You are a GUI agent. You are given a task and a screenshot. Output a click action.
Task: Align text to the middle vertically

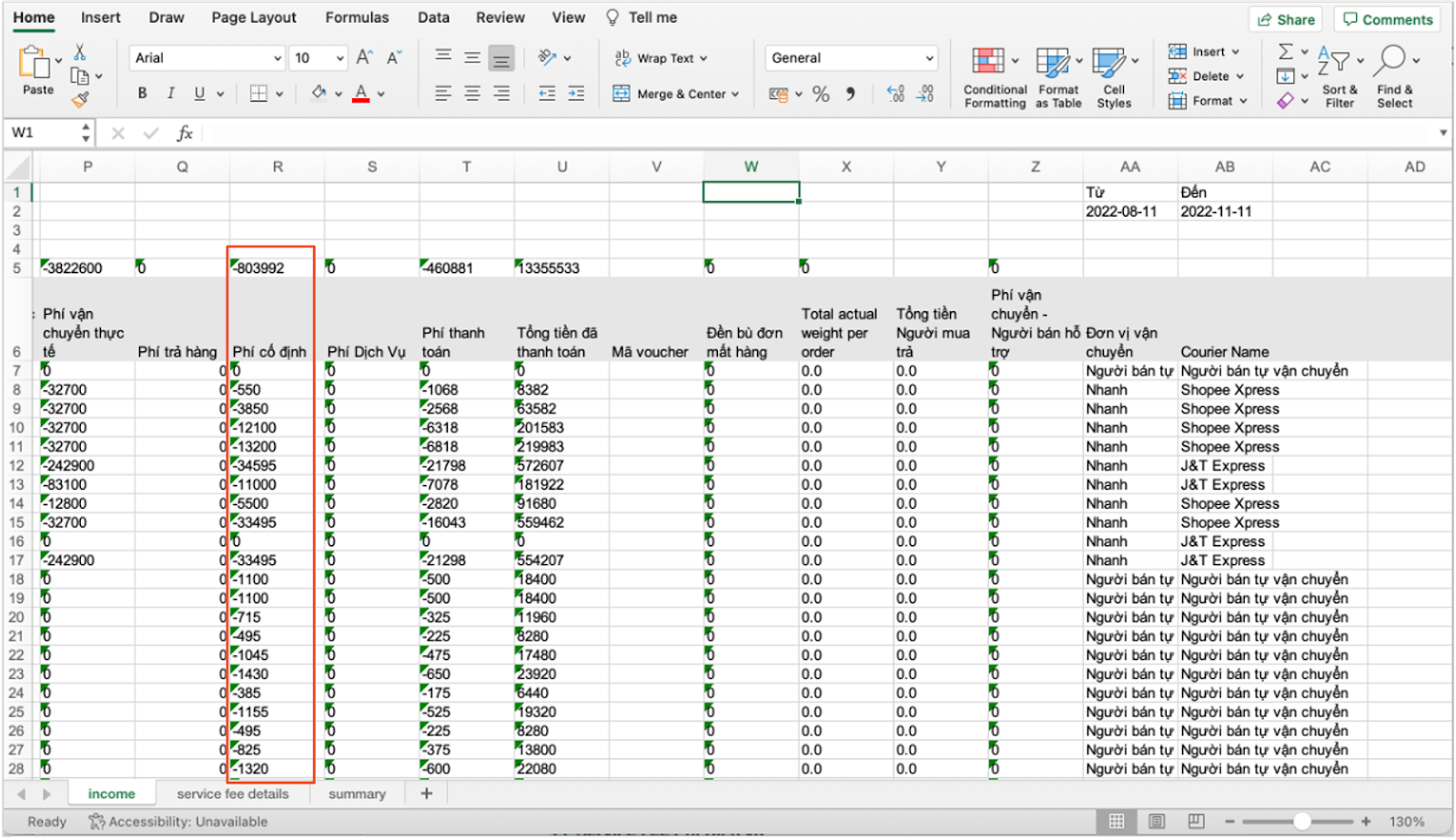pos(472,57)
